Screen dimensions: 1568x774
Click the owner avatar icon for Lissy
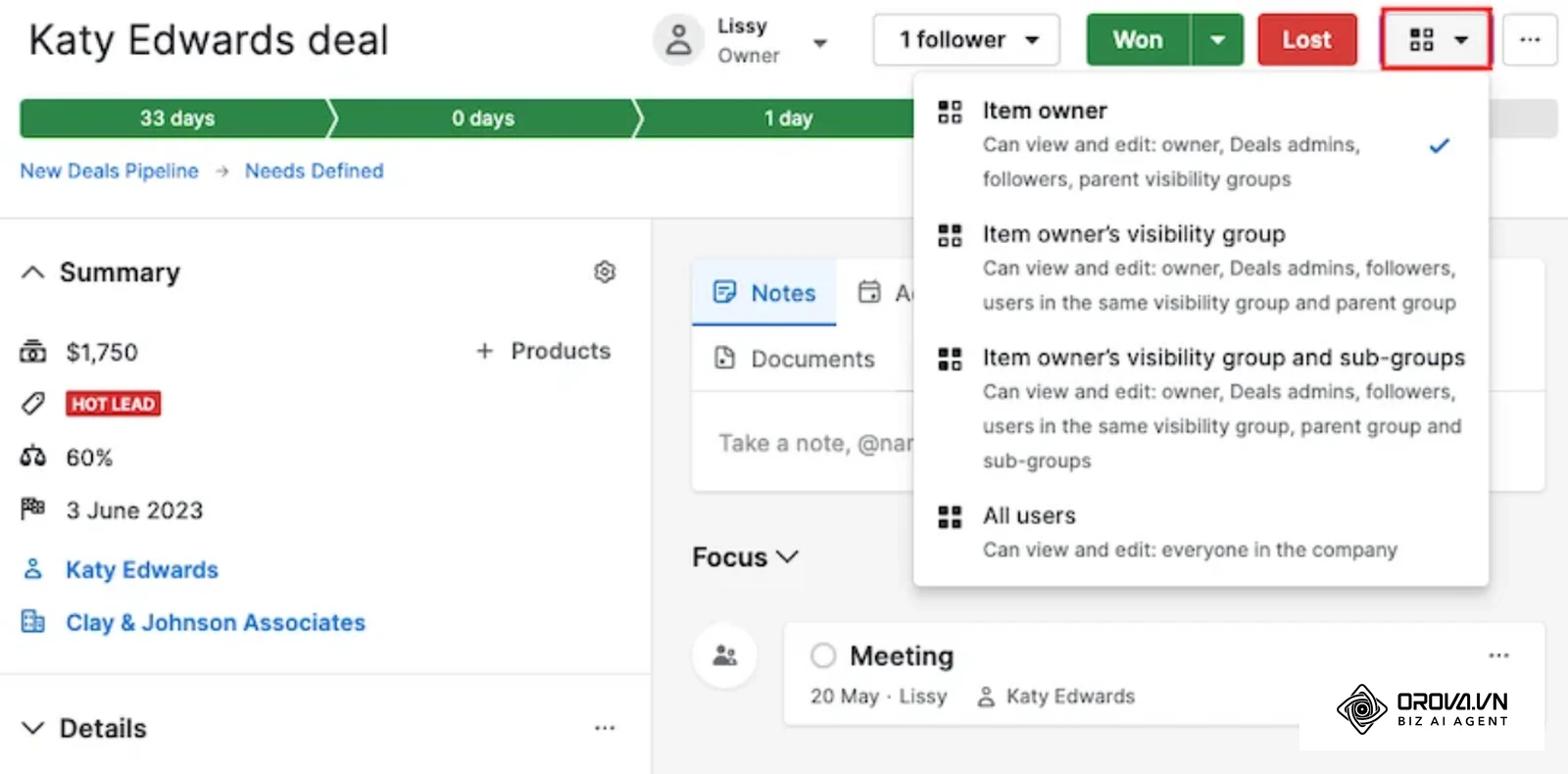click(x=678, y=40)
